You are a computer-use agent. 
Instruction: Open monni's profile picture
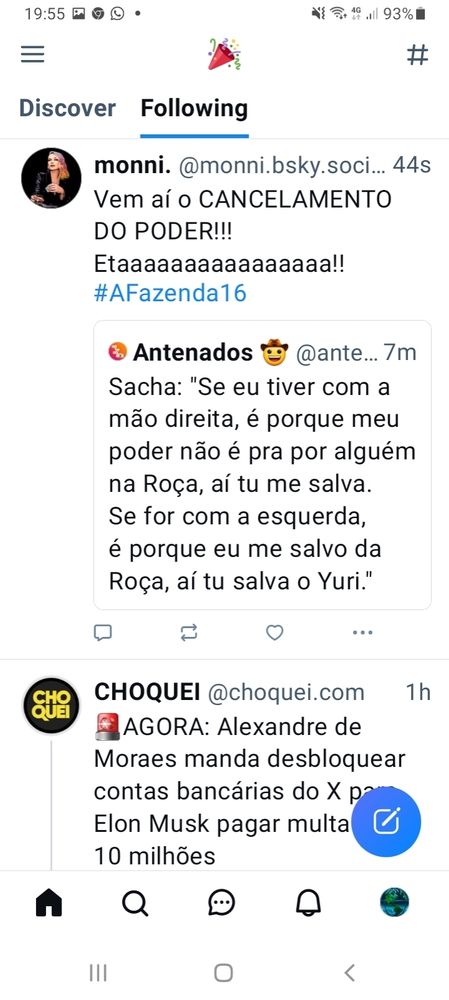pos(51,178)
